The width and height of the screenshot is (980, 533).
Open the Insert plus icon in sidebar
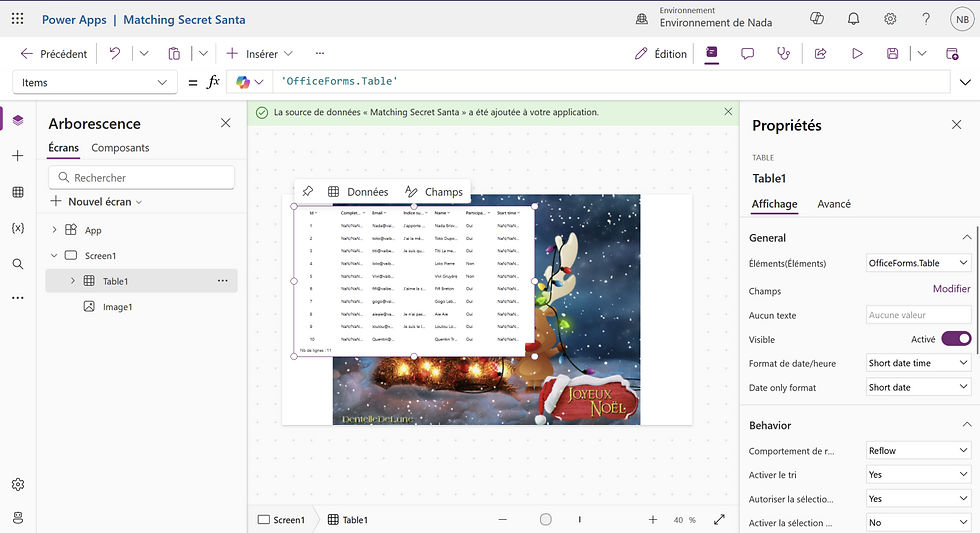coord(18,156)
